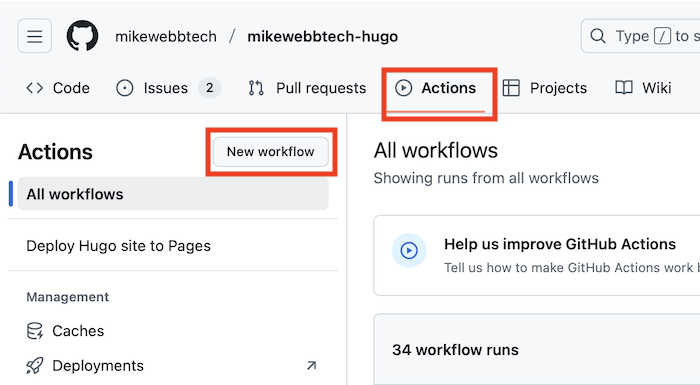Click the Issues circle-dot icon
The height and width of the screenshot is (385, 700).
click(x=125, y=88)
